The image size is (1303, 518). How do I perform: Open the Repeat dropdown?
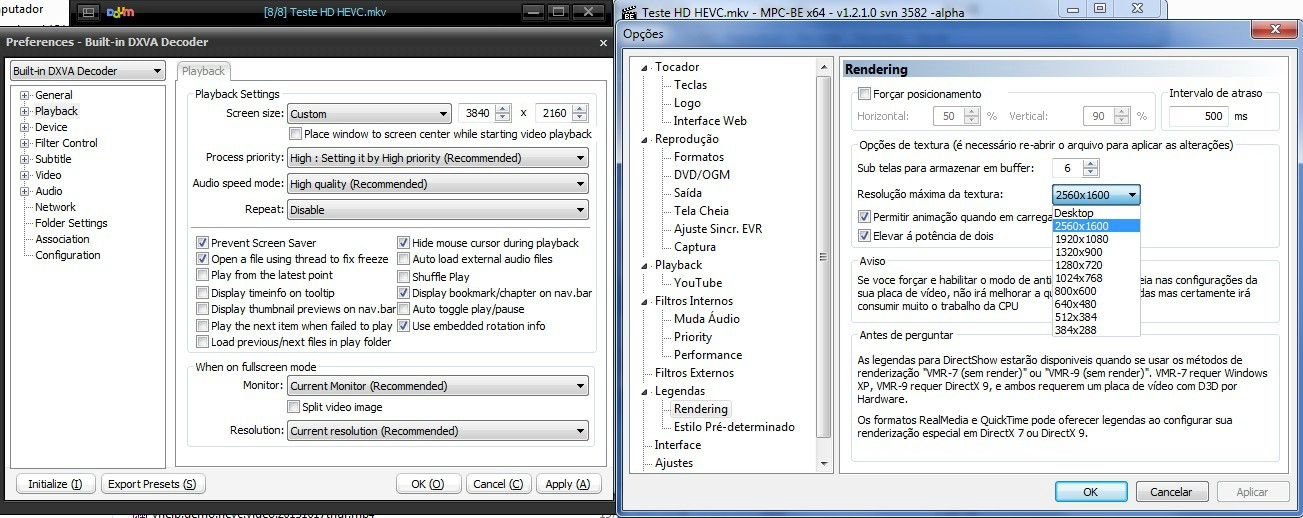(x=438, y=210)
